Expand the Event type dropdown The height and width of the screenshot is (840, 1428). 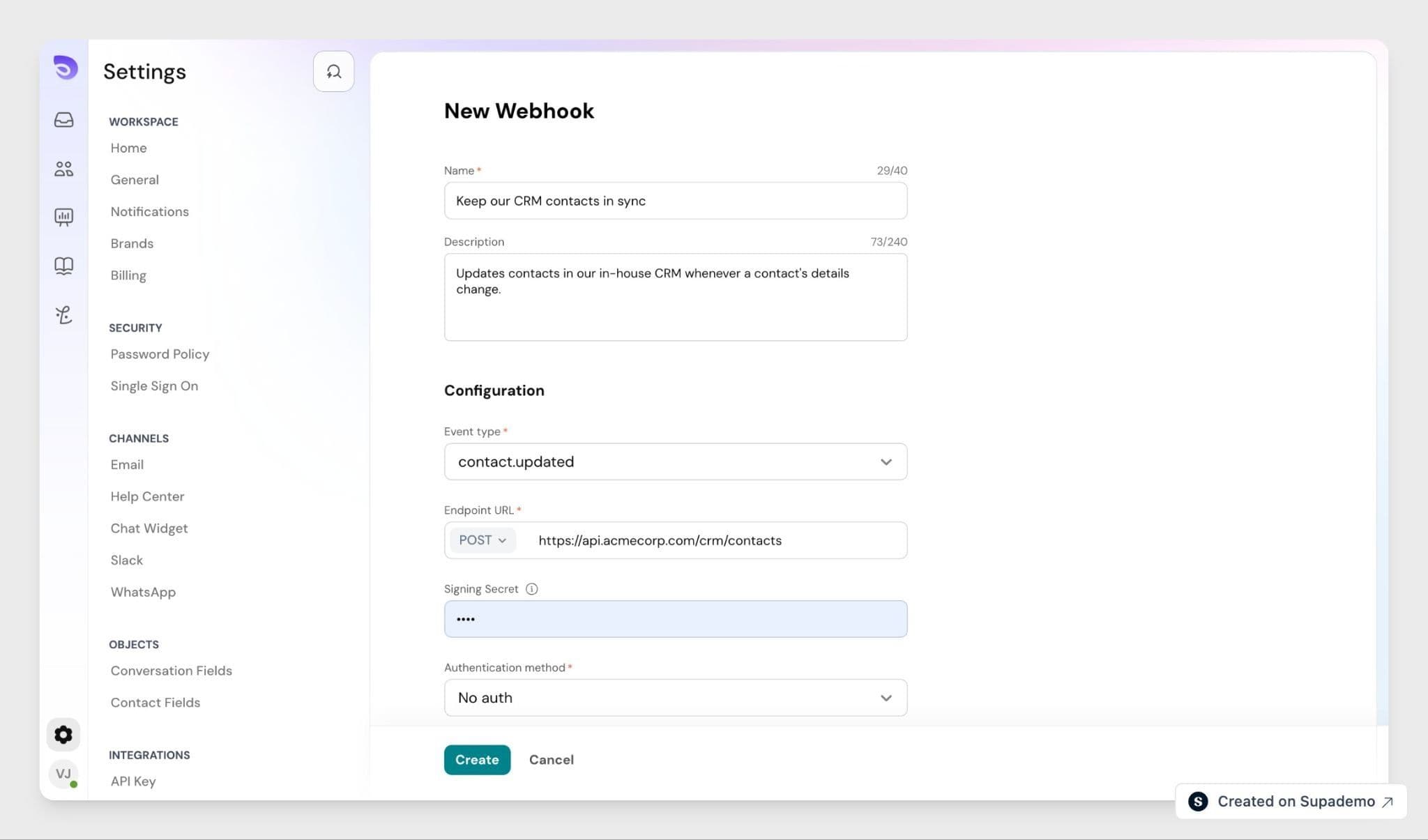[x=676, y=461]
